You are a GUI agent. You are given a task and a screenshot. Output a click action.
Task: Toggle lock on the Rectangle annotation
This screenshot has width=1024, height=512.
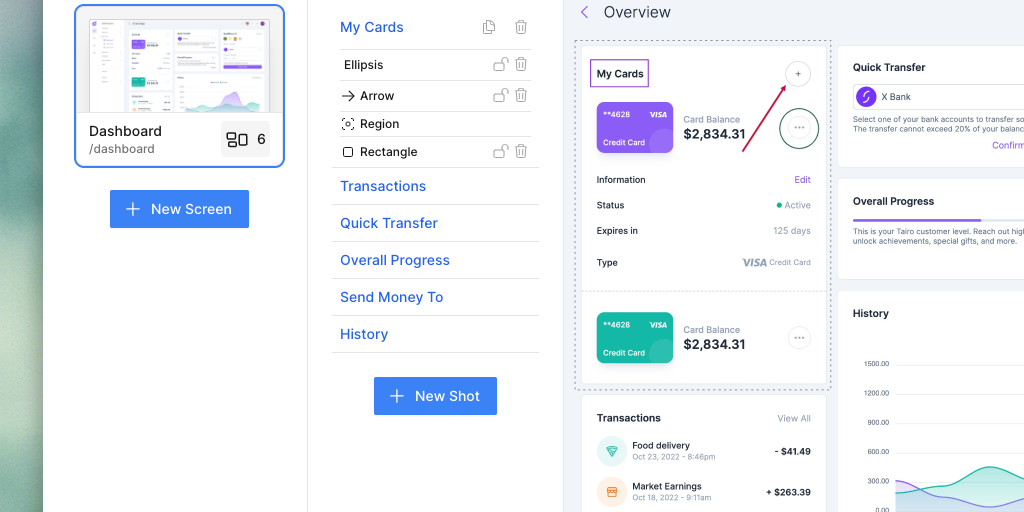[x=500, y=152]
